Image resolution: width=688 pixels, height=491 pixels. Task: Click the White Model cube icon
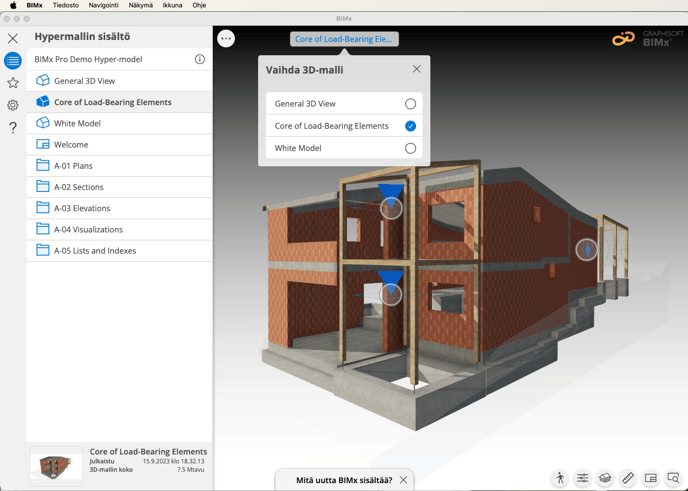pyautogui.click(x=43, y=123)
